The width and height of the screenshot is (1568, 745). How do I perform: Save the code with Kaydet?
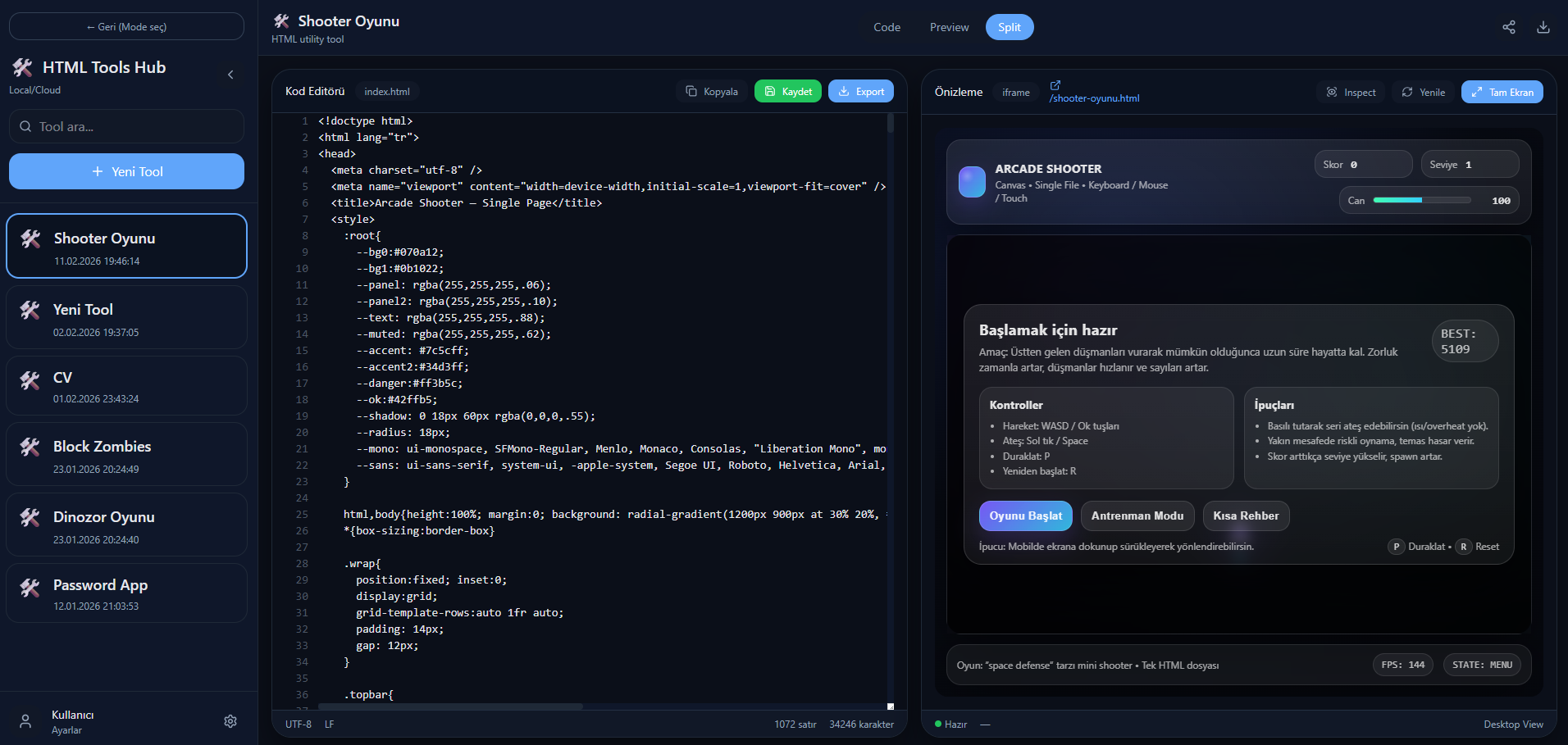(x=787, y=92)
